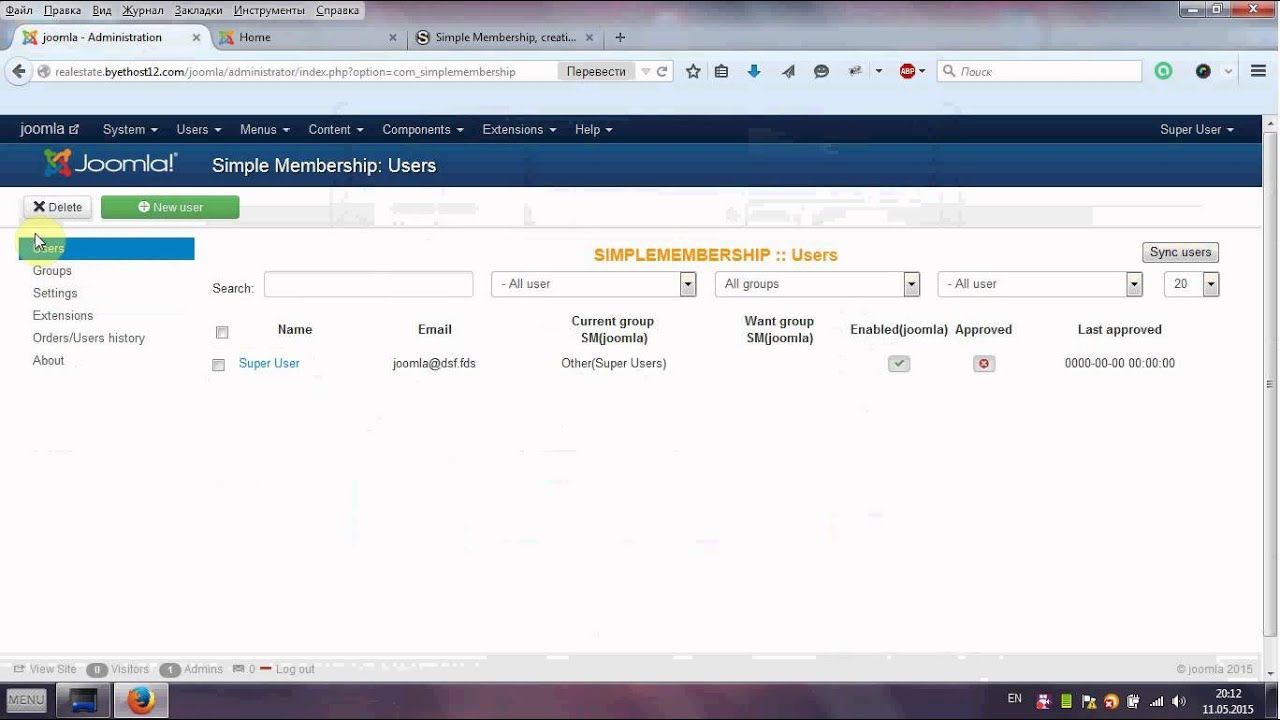Open the second '- All user' dropdown
The image size is (1280, 720).
click(1040, 284)
